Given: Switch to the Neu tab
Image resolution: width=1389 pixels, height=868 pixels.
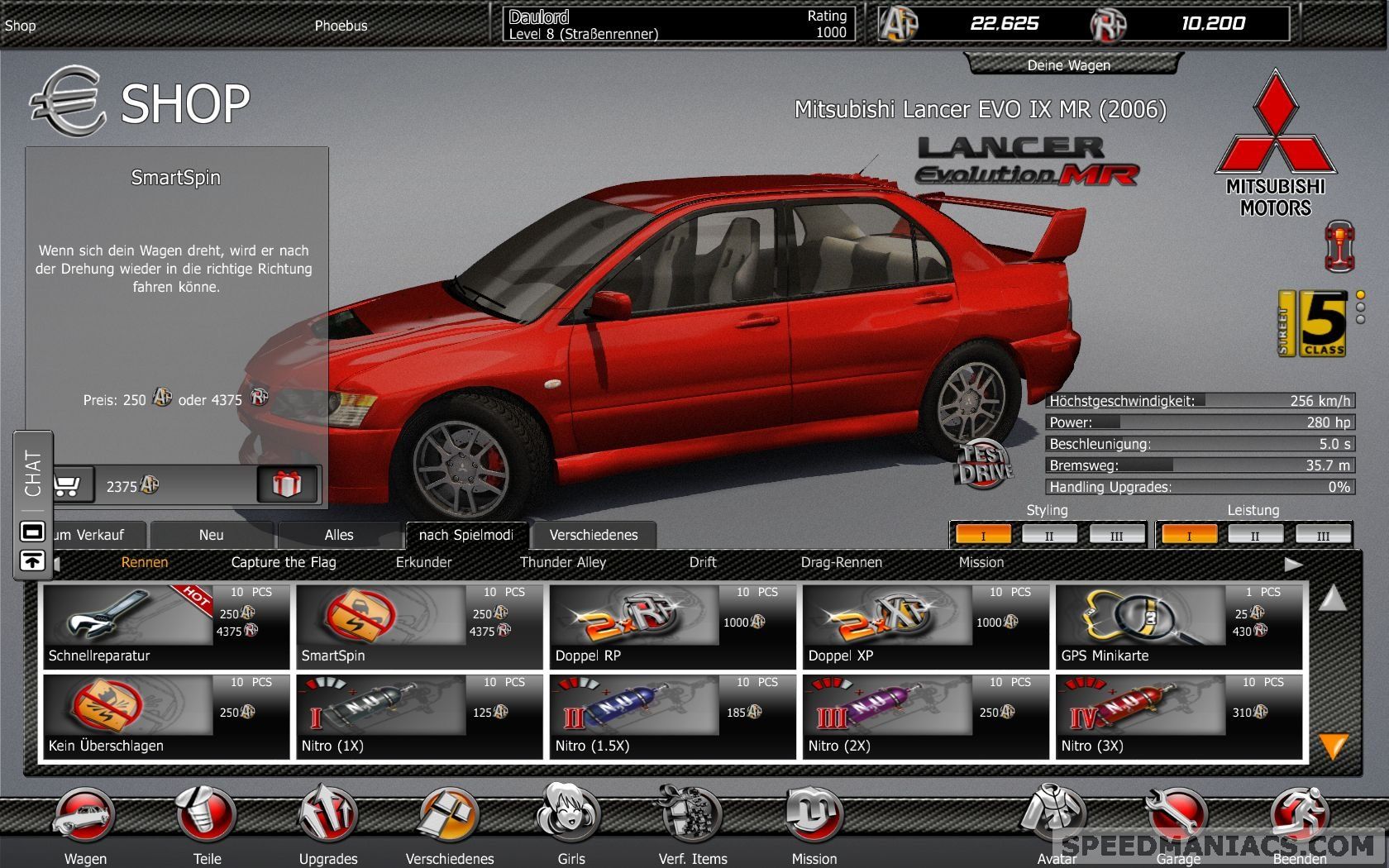Looking at the screenshot, I should tap(212, 535).
